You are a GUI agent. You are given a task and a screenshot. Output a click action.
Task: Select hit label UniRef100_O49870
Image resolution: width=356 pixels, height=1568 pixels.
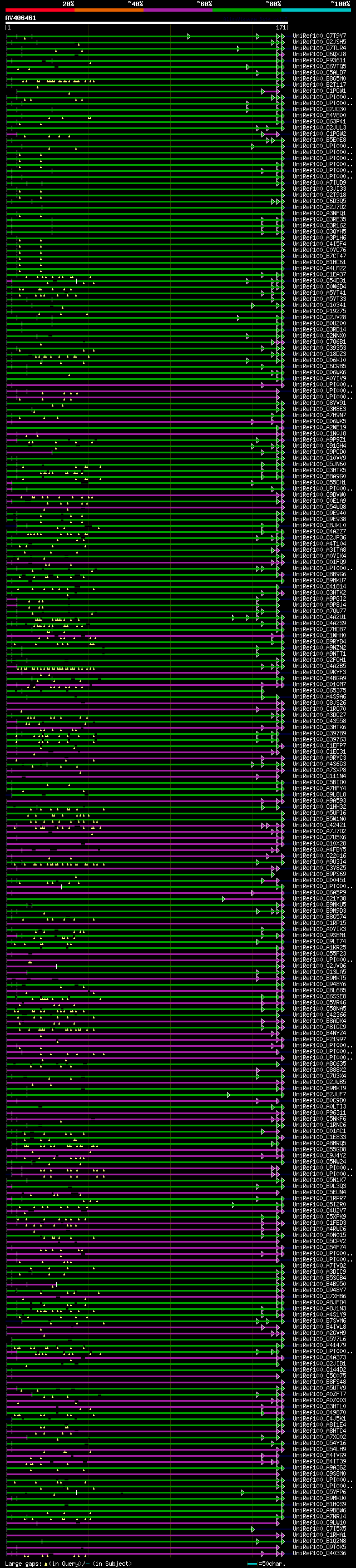(319, 1413)
